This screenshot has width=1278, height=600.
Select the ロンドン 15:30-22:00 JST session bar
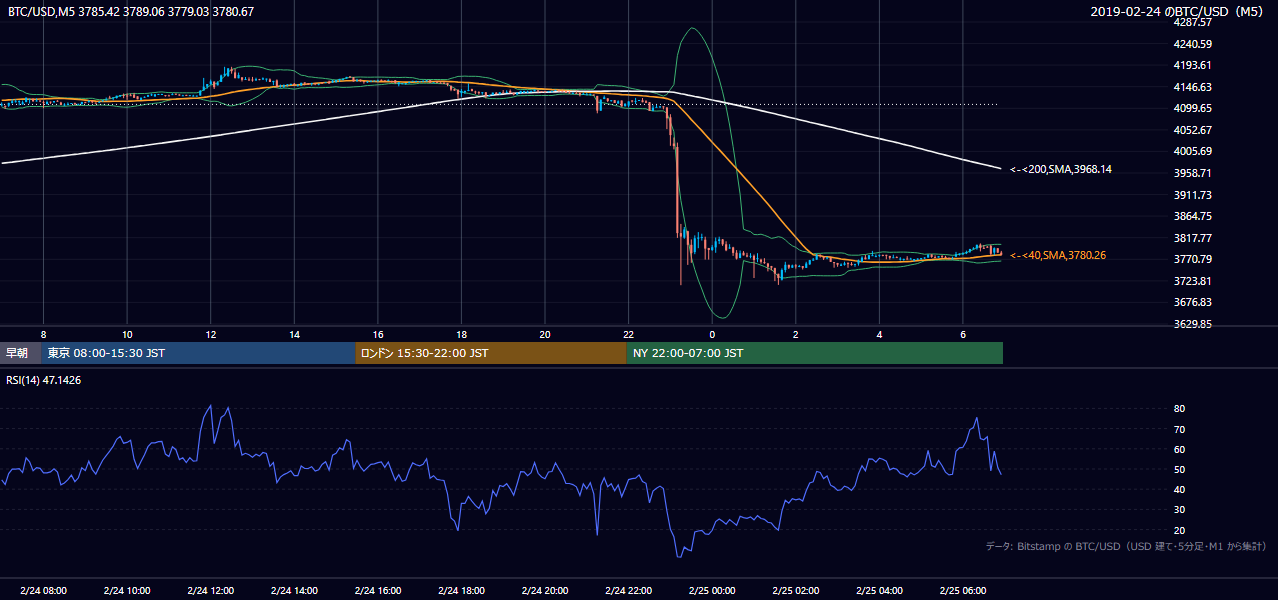[x=491, y=353]
